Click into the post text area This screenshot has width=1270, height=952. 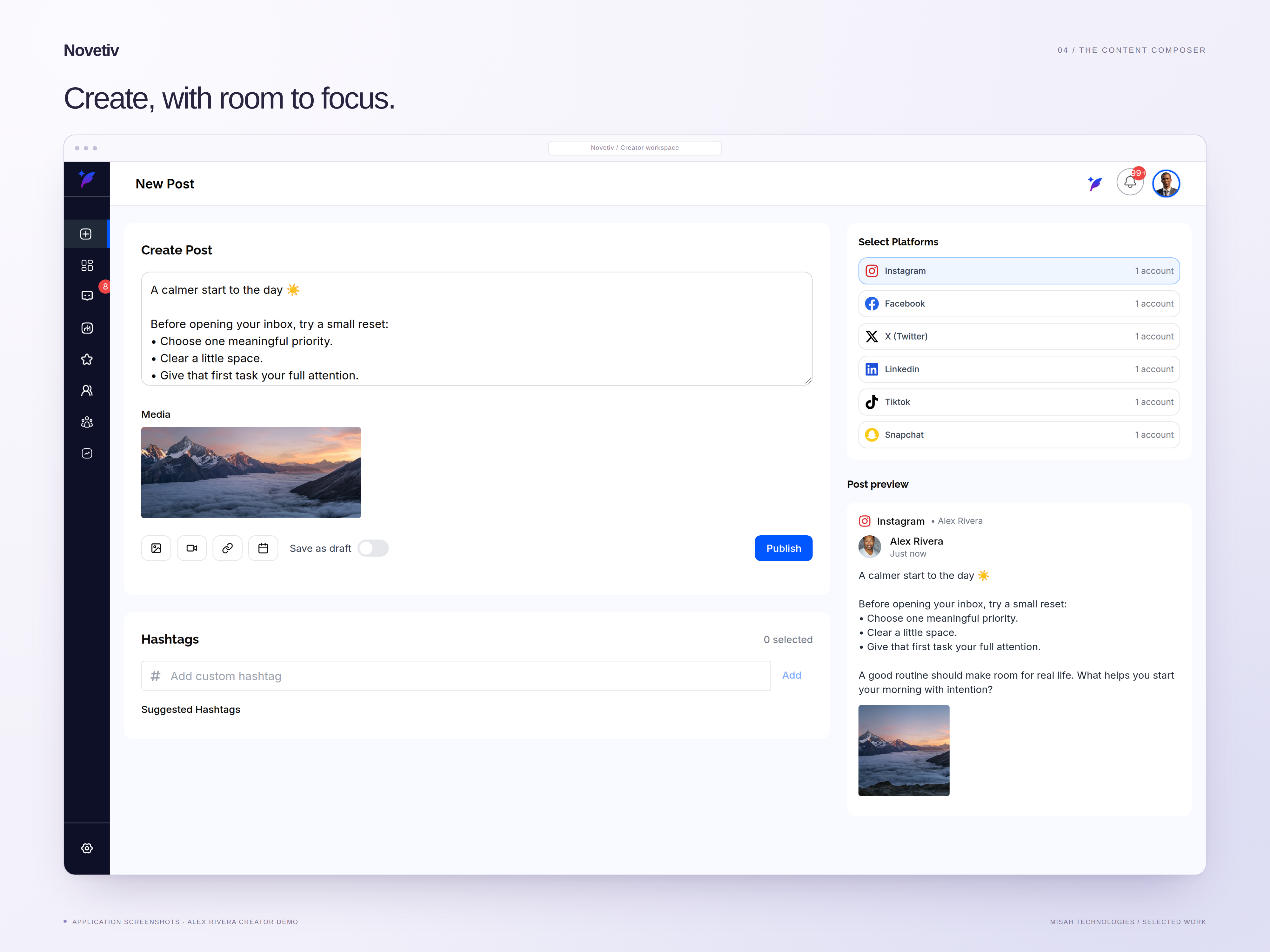[477, 328]
